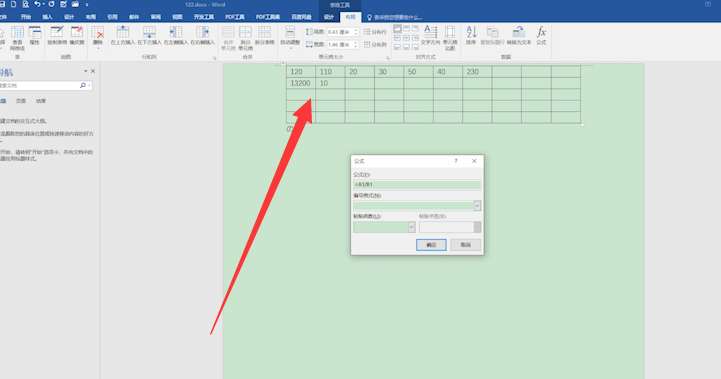Open the Paste function dropdown in Formula dialog
Viewport: 721px width, 379px height.
(412, 227)
